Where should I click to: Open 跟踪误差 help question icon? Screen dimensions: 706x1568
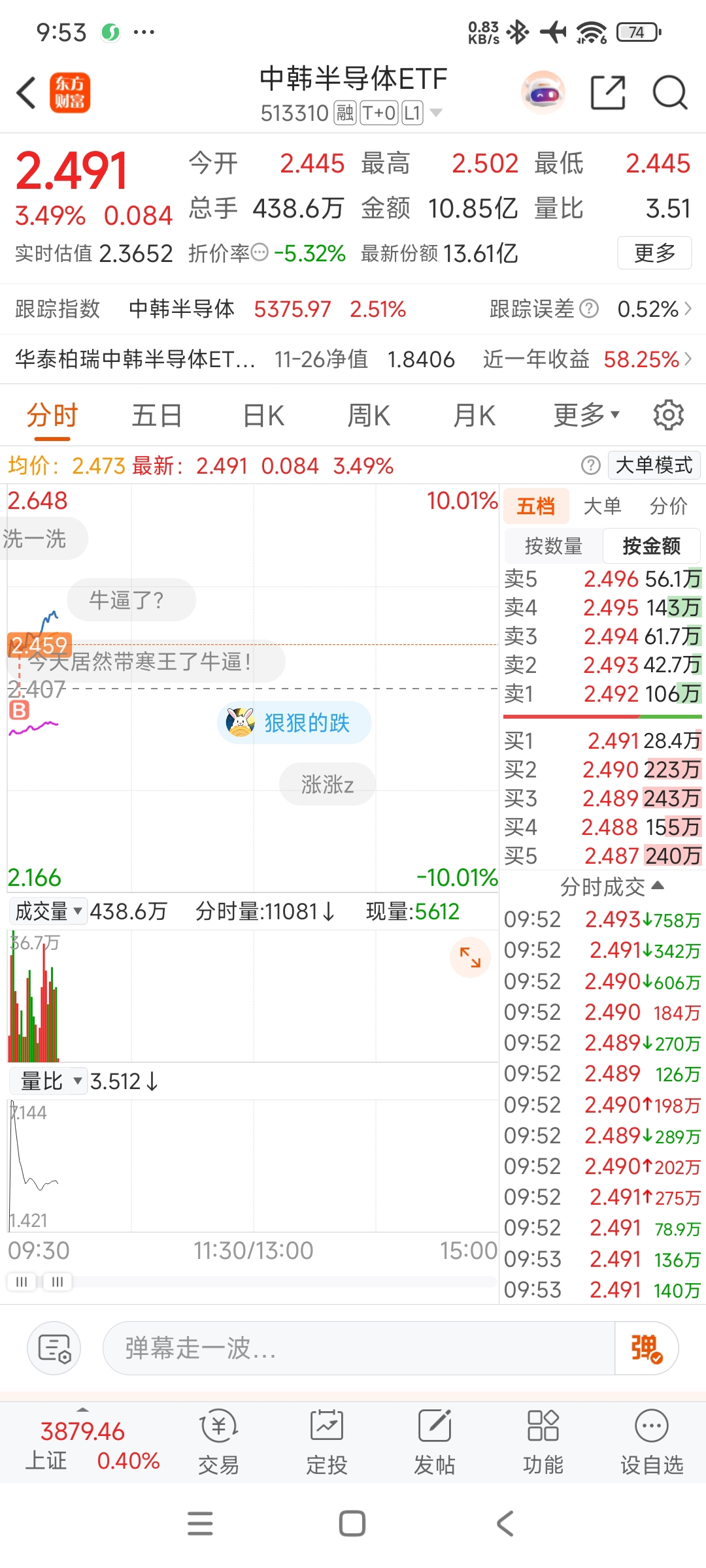589,308
